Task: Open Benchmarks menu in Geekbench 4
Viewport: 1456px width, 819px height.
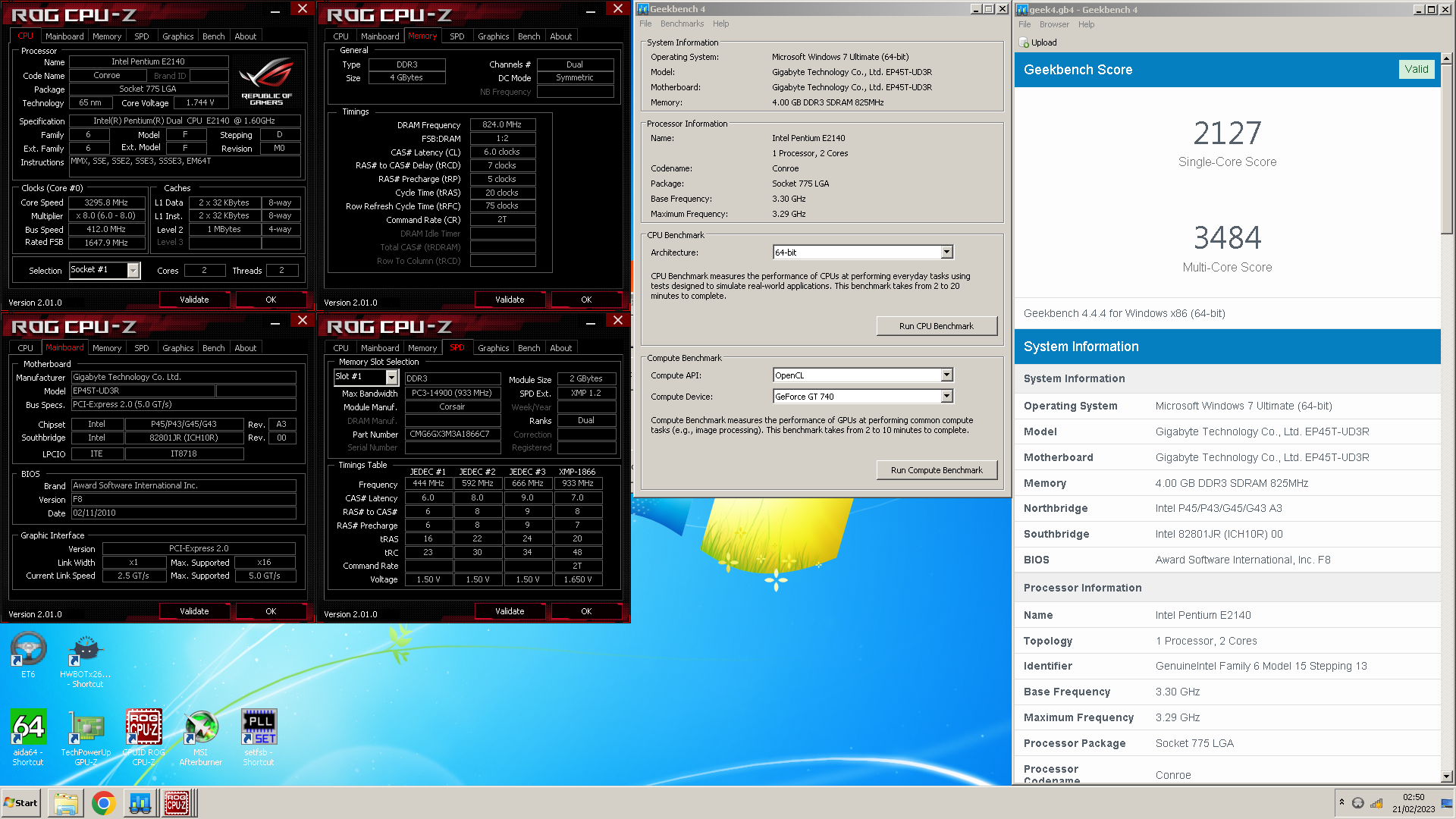Action: click(x=682, y=24)
